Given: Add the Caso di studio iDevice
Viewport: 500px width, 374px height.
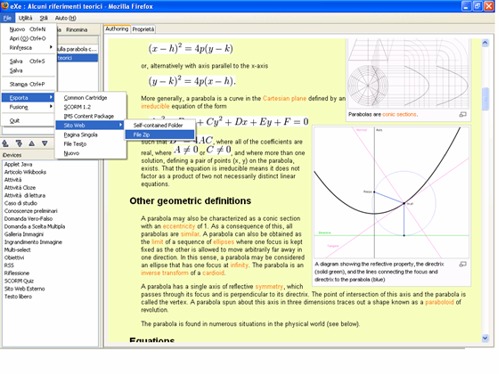Looking at the screenshot, I should (21, 203).
